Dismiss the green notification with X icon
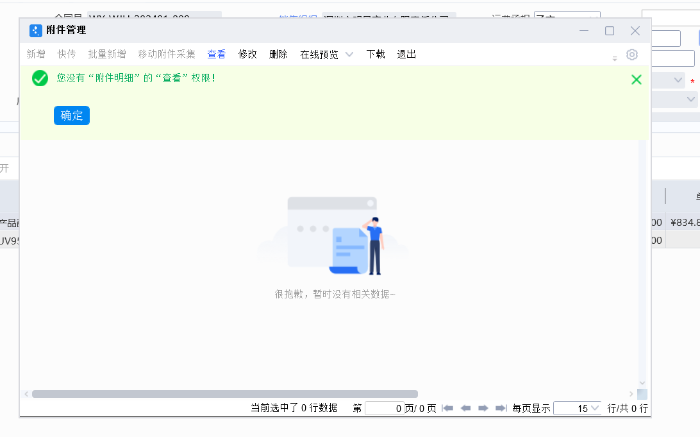 (636, 79)
